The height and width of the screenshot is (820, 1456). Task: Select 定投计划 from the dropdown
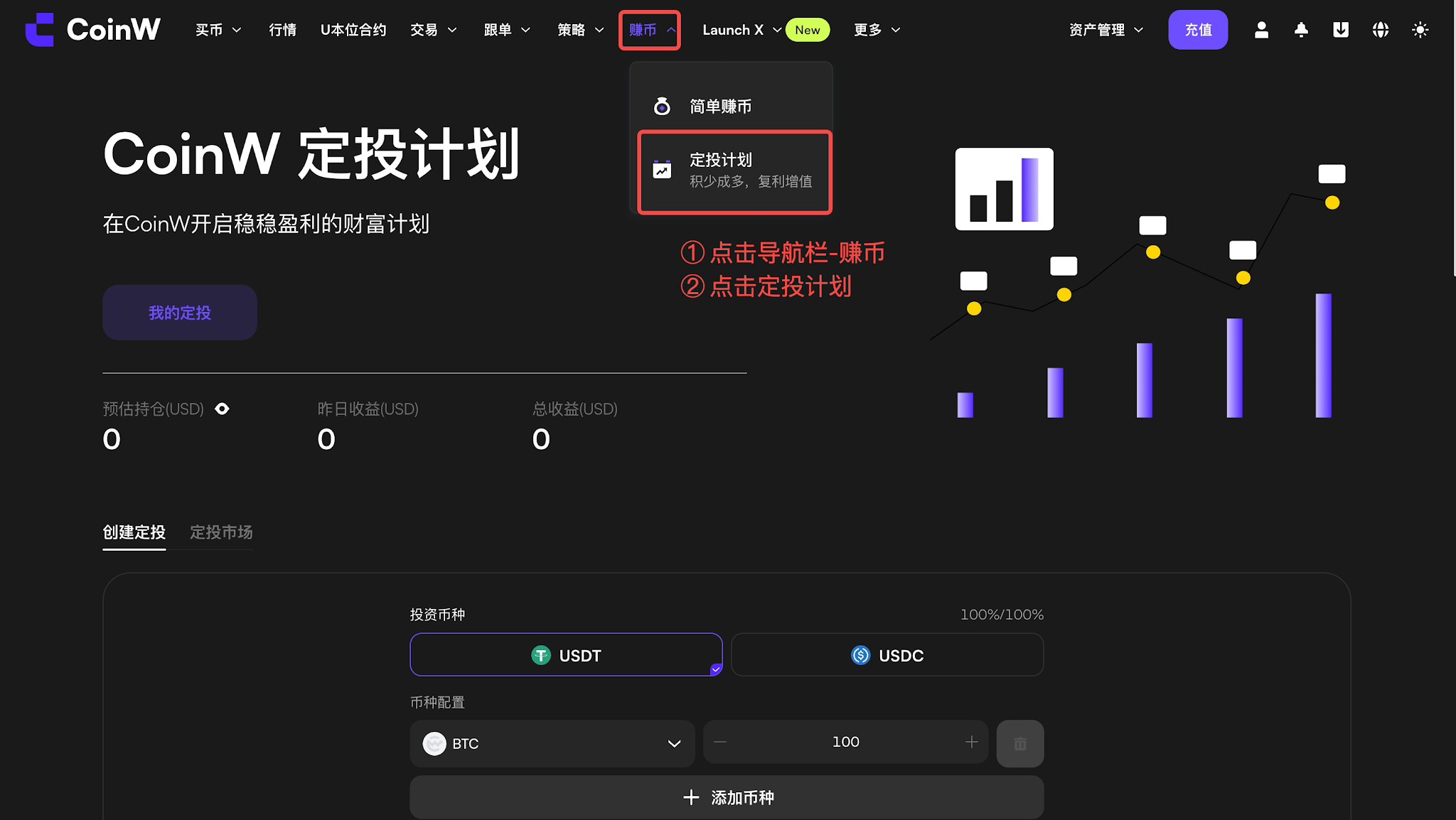coord(734,171)
